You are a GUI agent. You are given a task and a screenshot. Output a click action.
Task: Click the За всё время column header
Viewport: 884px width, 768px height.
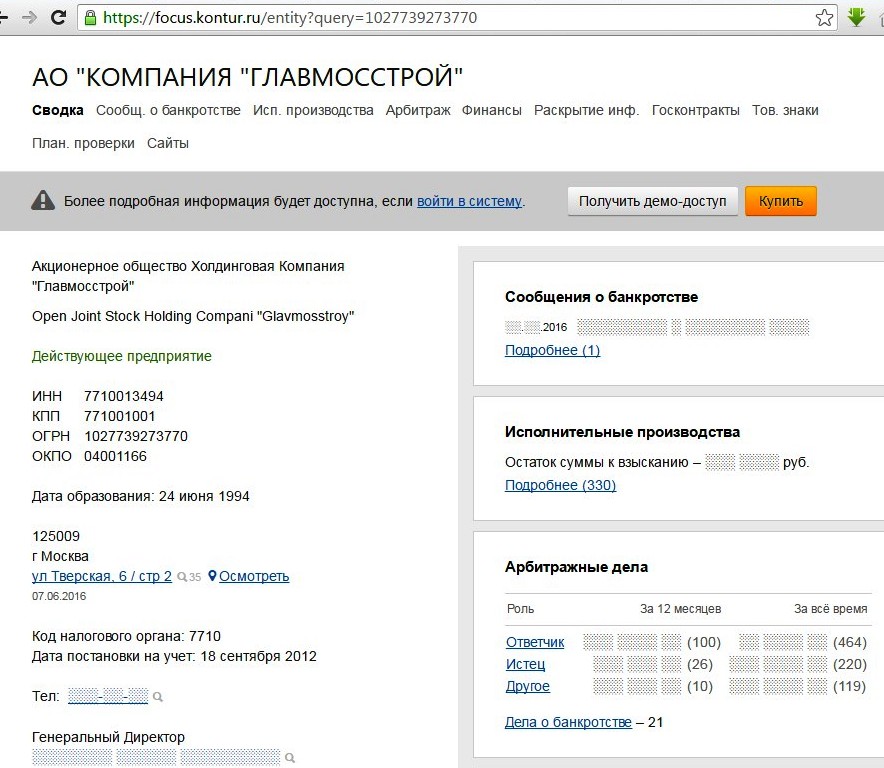tap(830, 609)
